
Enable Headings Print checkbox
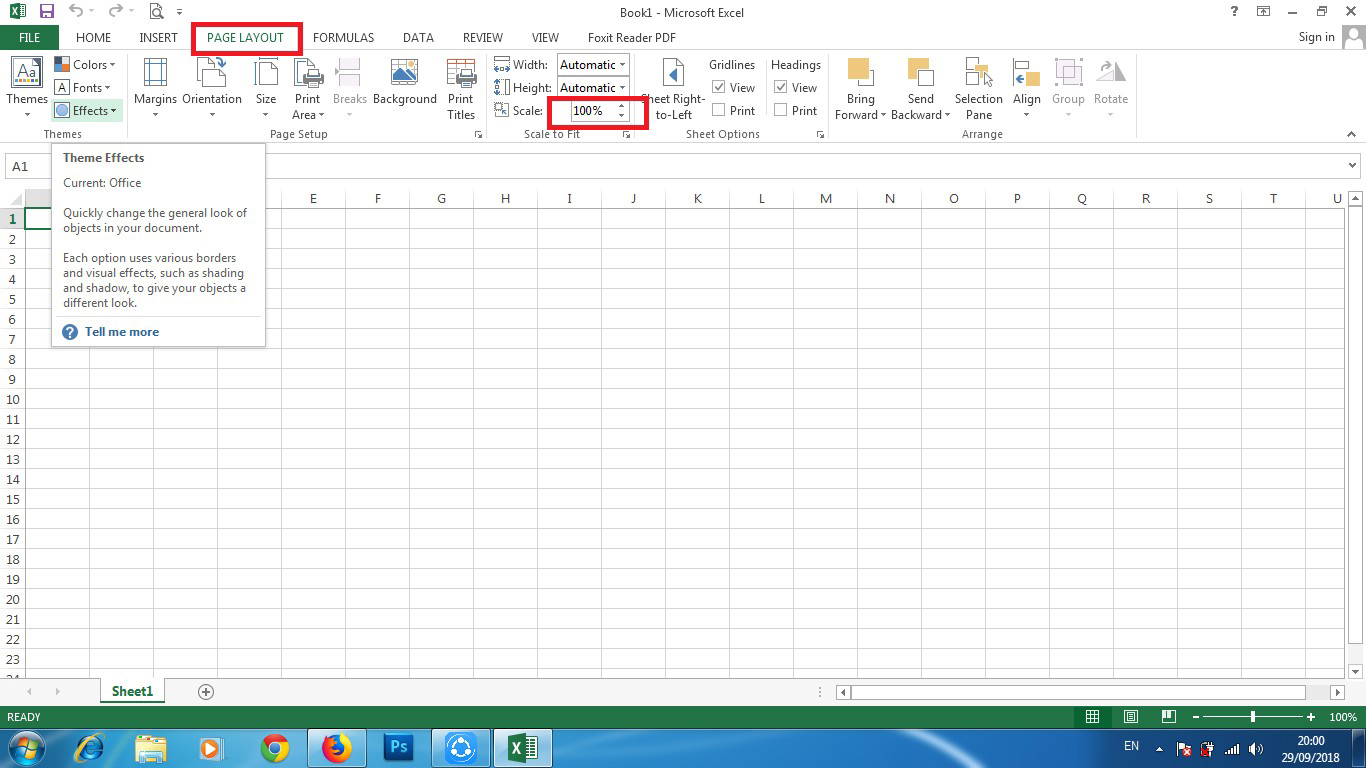click(x=781, y=111)
